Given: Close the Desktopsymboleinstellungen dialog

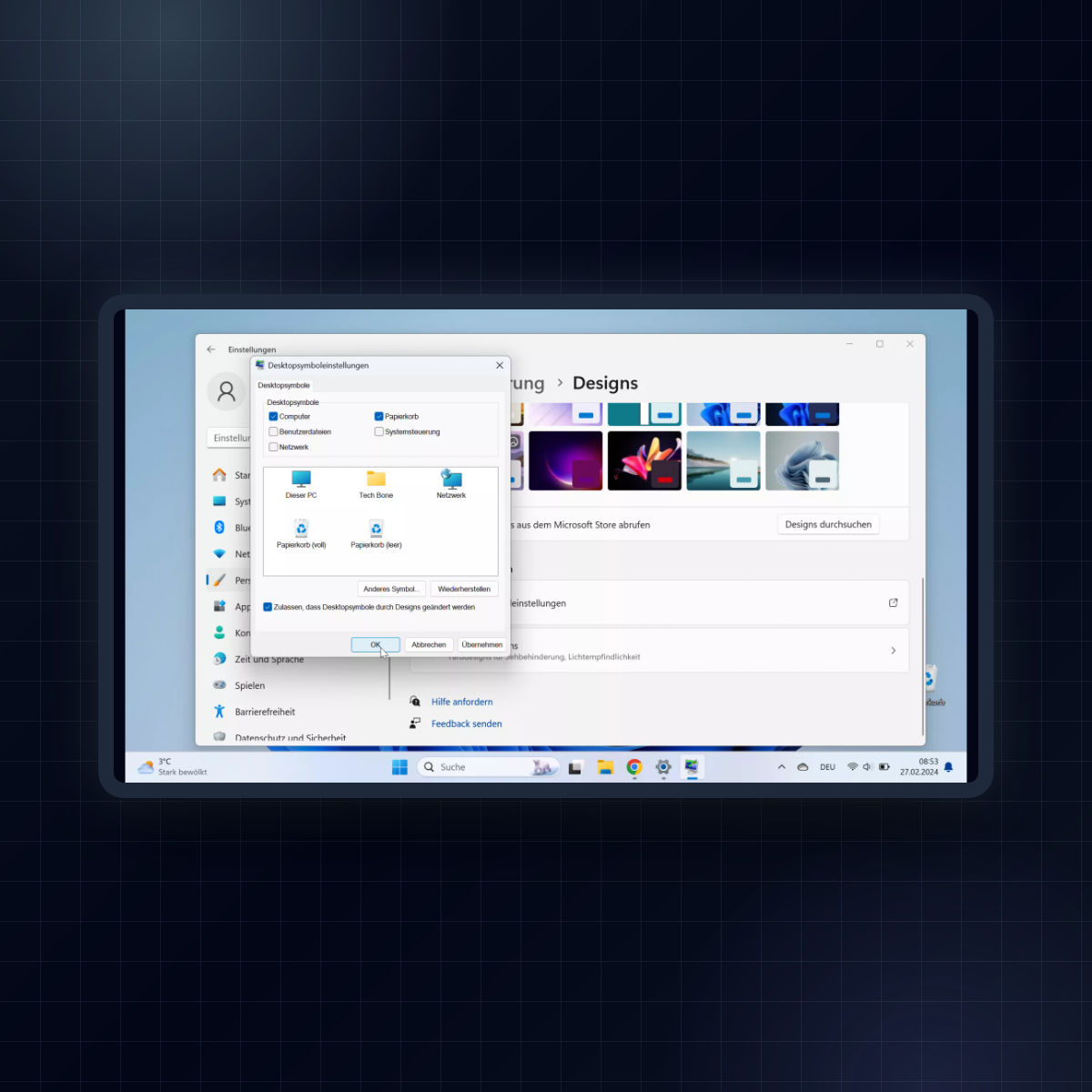Looking at the screenshot, I should [500, 365].
